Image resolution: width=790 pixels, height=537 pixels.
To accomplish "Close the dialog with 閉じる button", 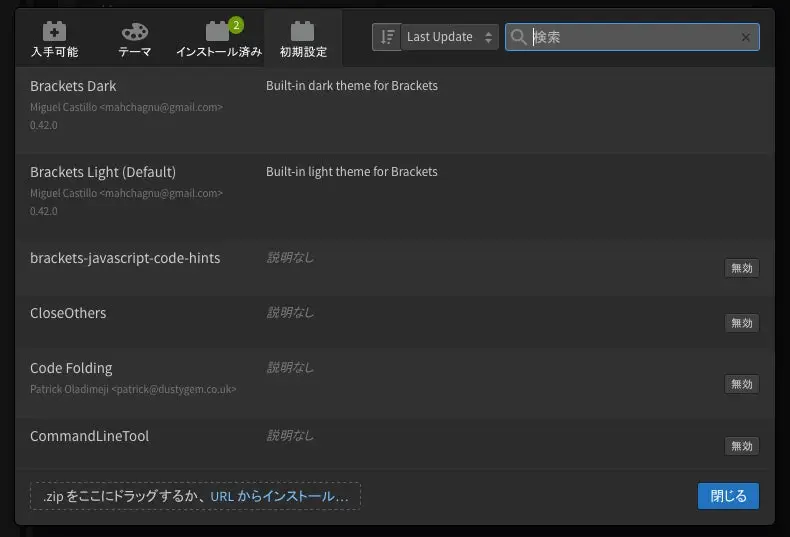I will pyautogui.click(x=728, y=496).
